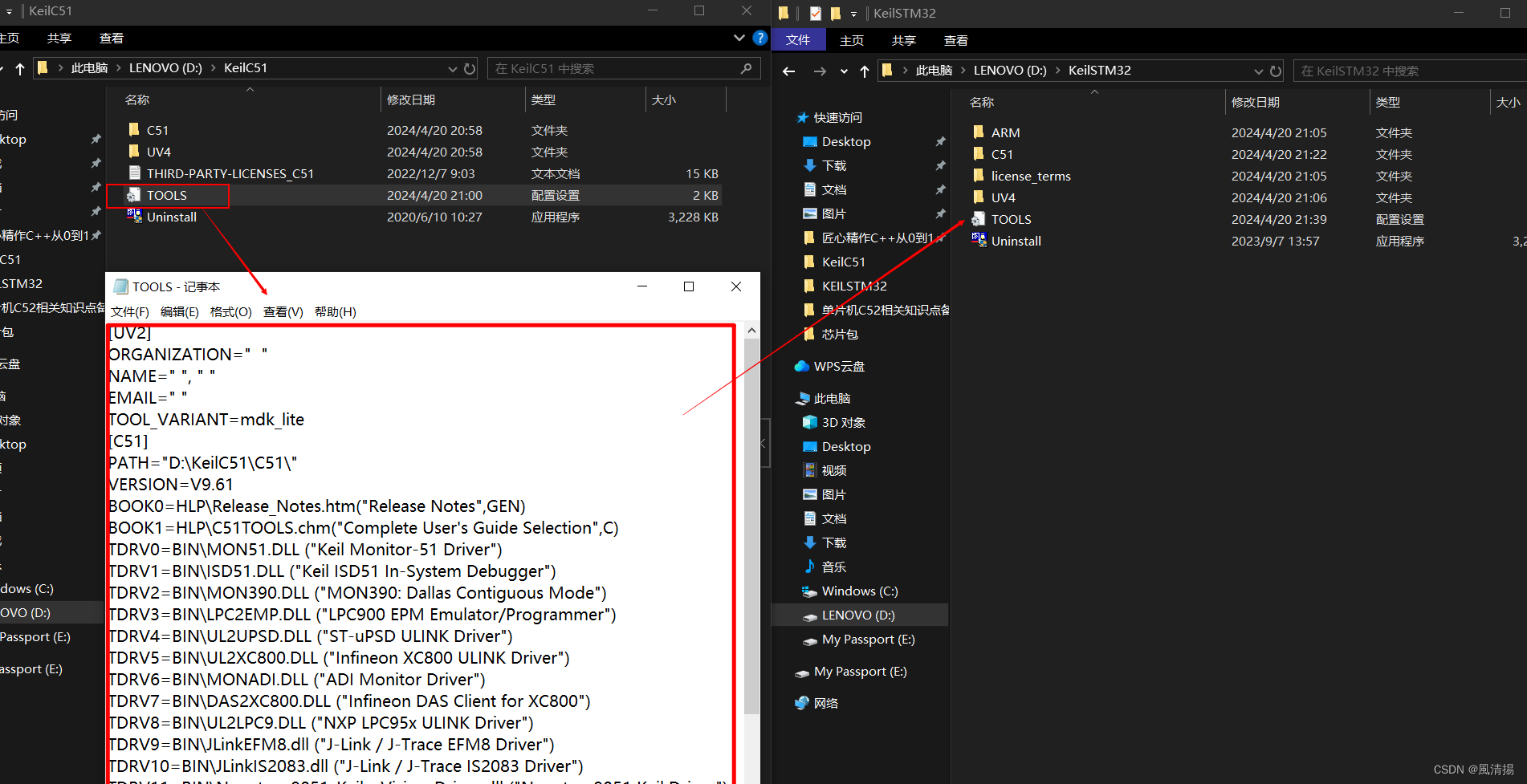
Task: Open the C51 folder in KeilC51 window
Action: [157, 130]
